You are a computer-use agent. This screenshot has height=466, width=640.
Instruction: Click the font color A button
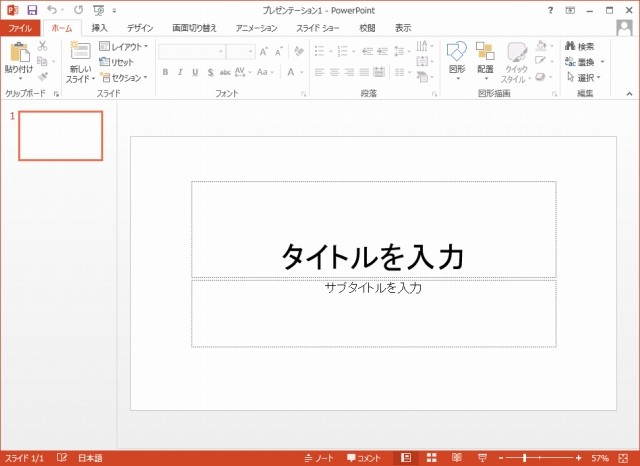click(291, 72)
